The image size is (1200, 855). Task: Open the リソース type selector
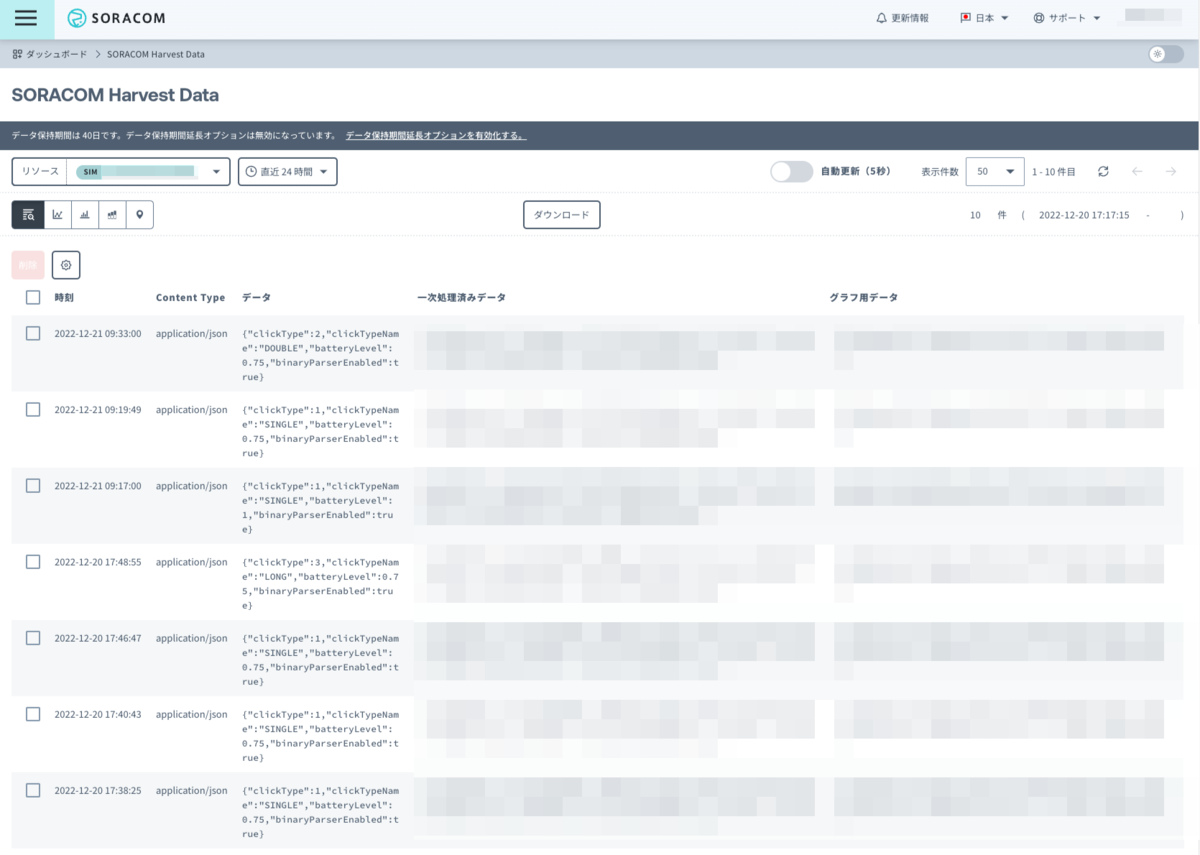(40, 172)
